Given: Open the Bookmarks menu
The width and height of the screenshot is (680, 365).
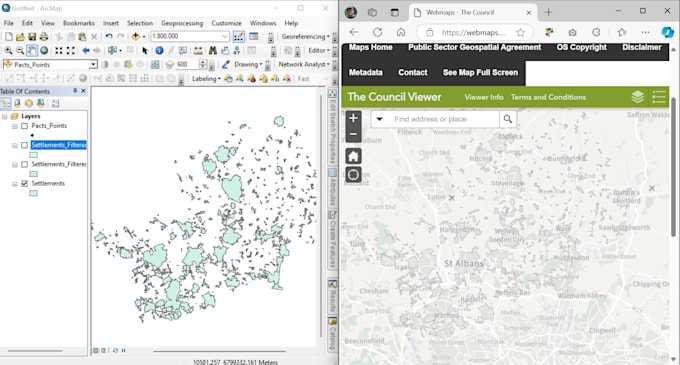Looking at the screenshot, I should coord(78,23).
